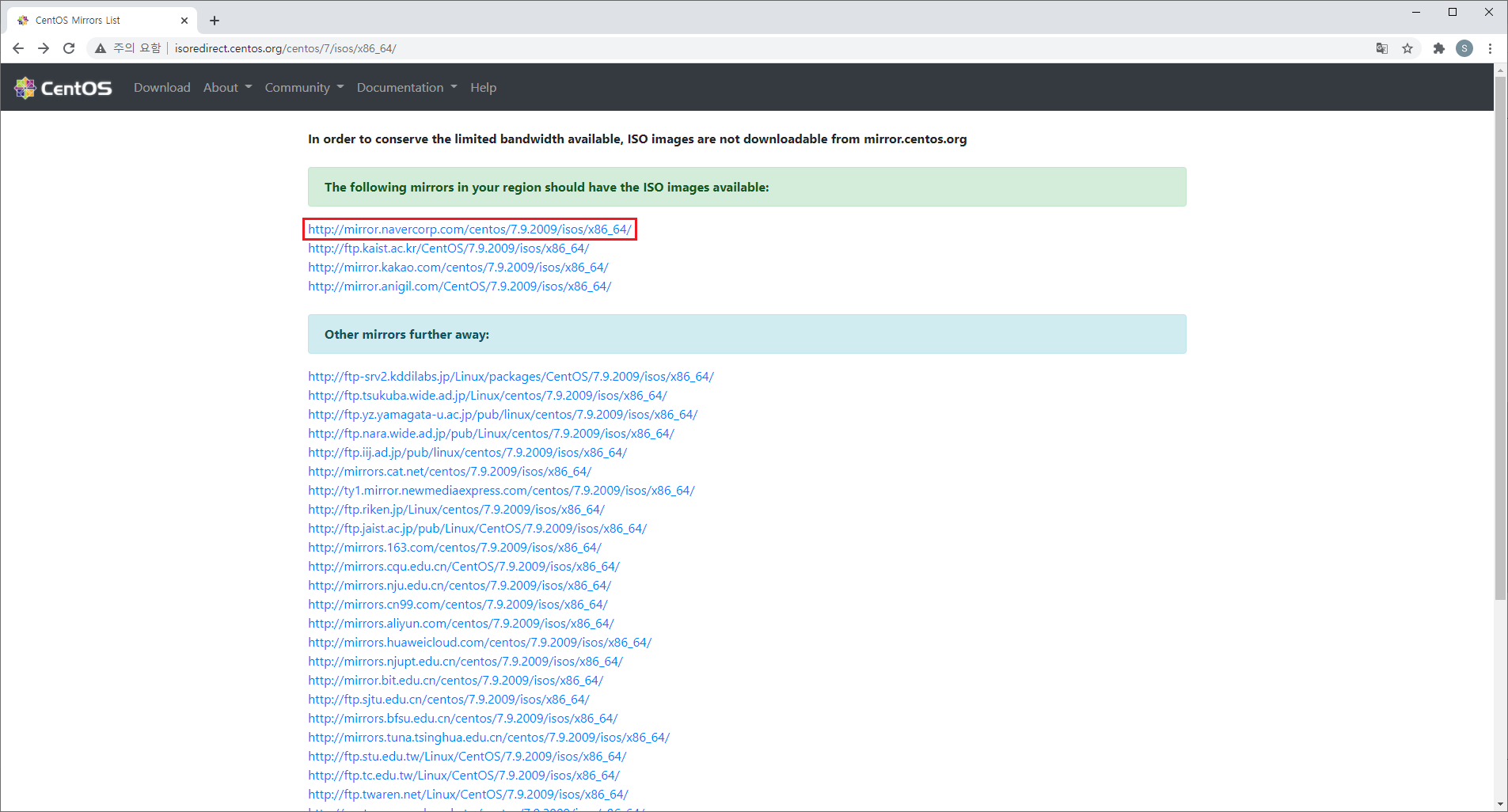
Task: Open the extensions puzzle icon
Action: 1439,48
